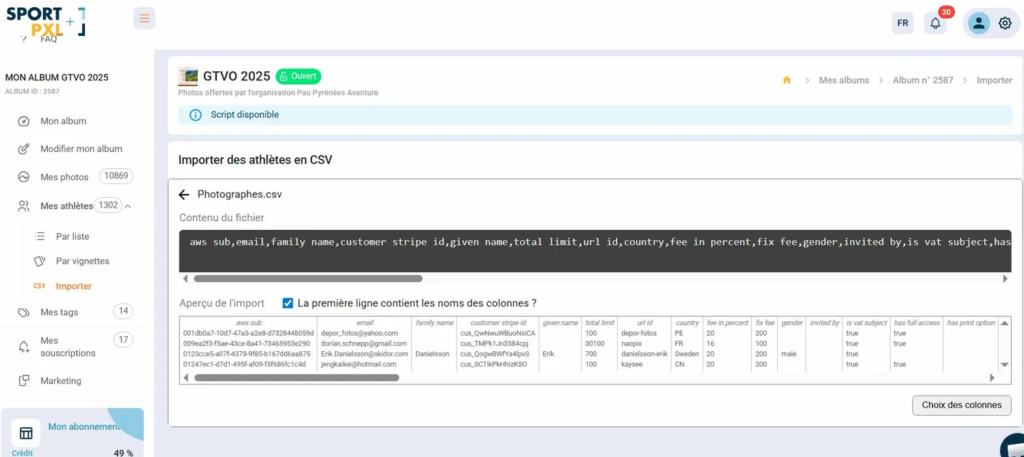This screenshot has height=457, width=1024.
Task: Open Mes photos in the sidebar
Action: [64, 177]
